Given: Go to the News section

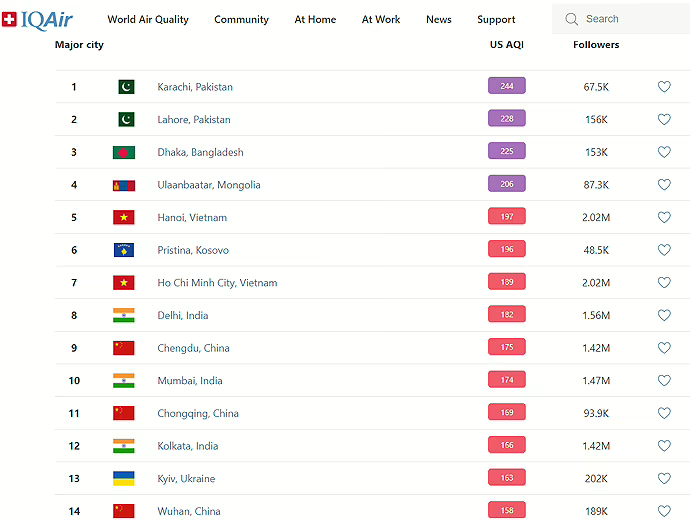Looking at the screenshot, I should [438, 19].
